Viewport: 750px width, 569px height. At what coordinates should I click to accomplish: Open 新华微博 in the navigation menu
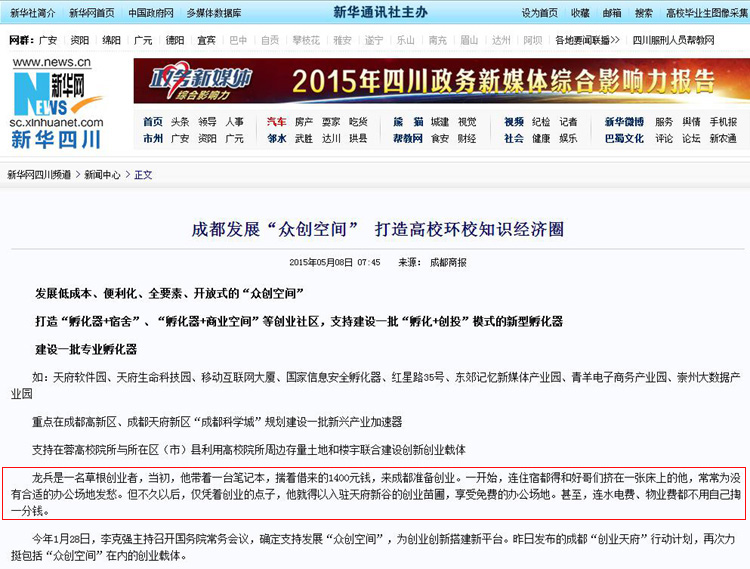click(624, 122)
